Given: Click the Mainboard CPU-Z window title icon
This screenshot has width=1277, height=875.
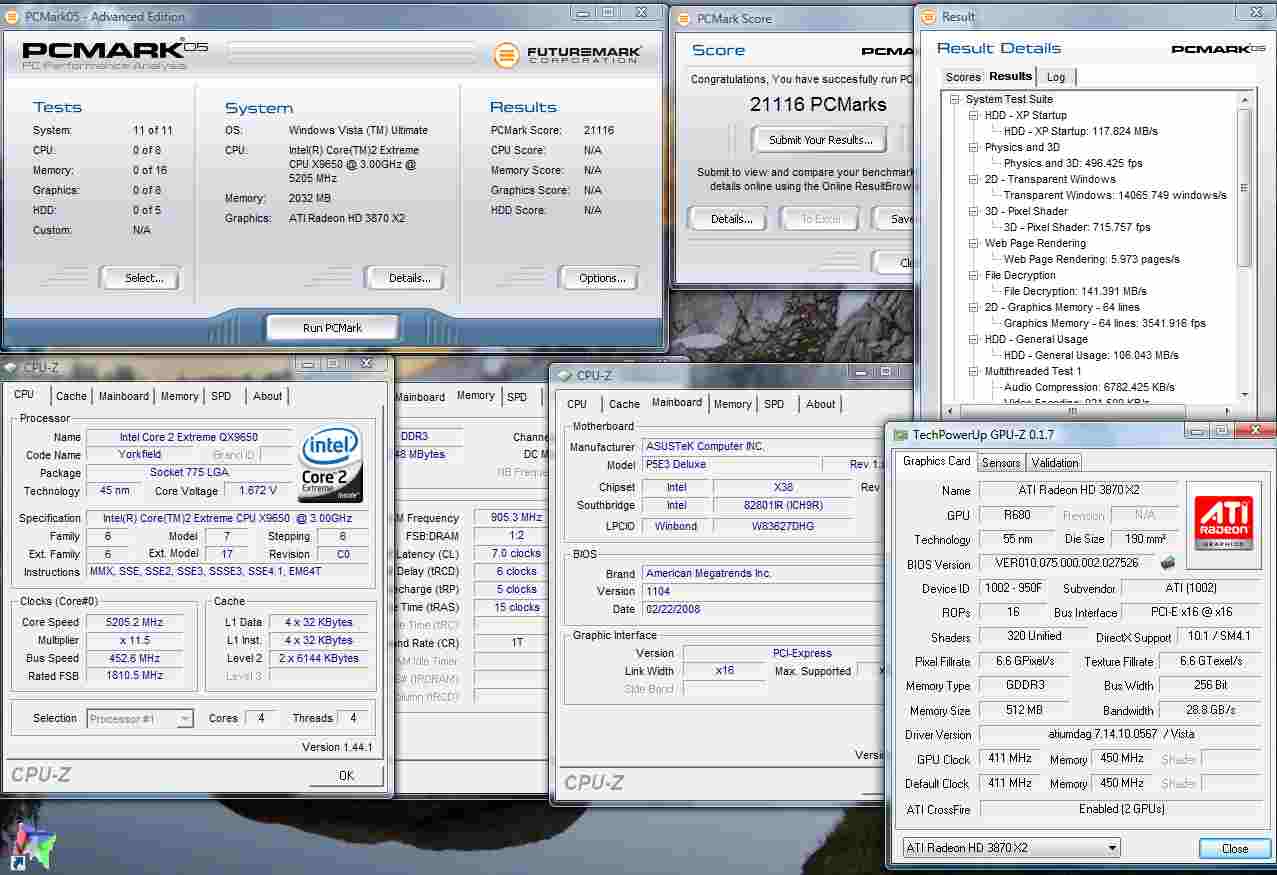Looking at the screenshot, I should [x=564, y=375].
